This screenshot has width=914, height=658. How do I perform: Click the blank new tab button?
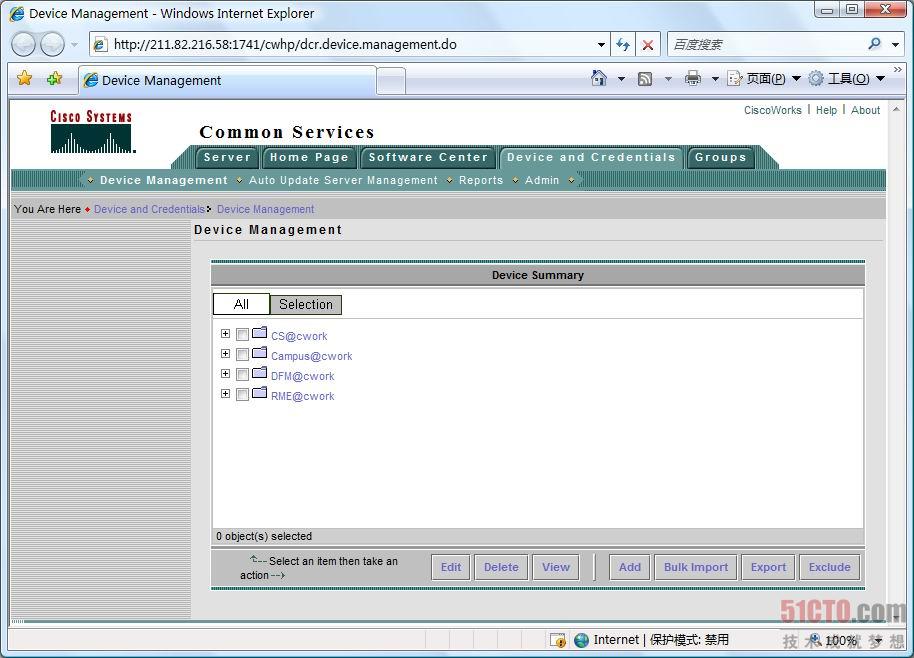391,80
